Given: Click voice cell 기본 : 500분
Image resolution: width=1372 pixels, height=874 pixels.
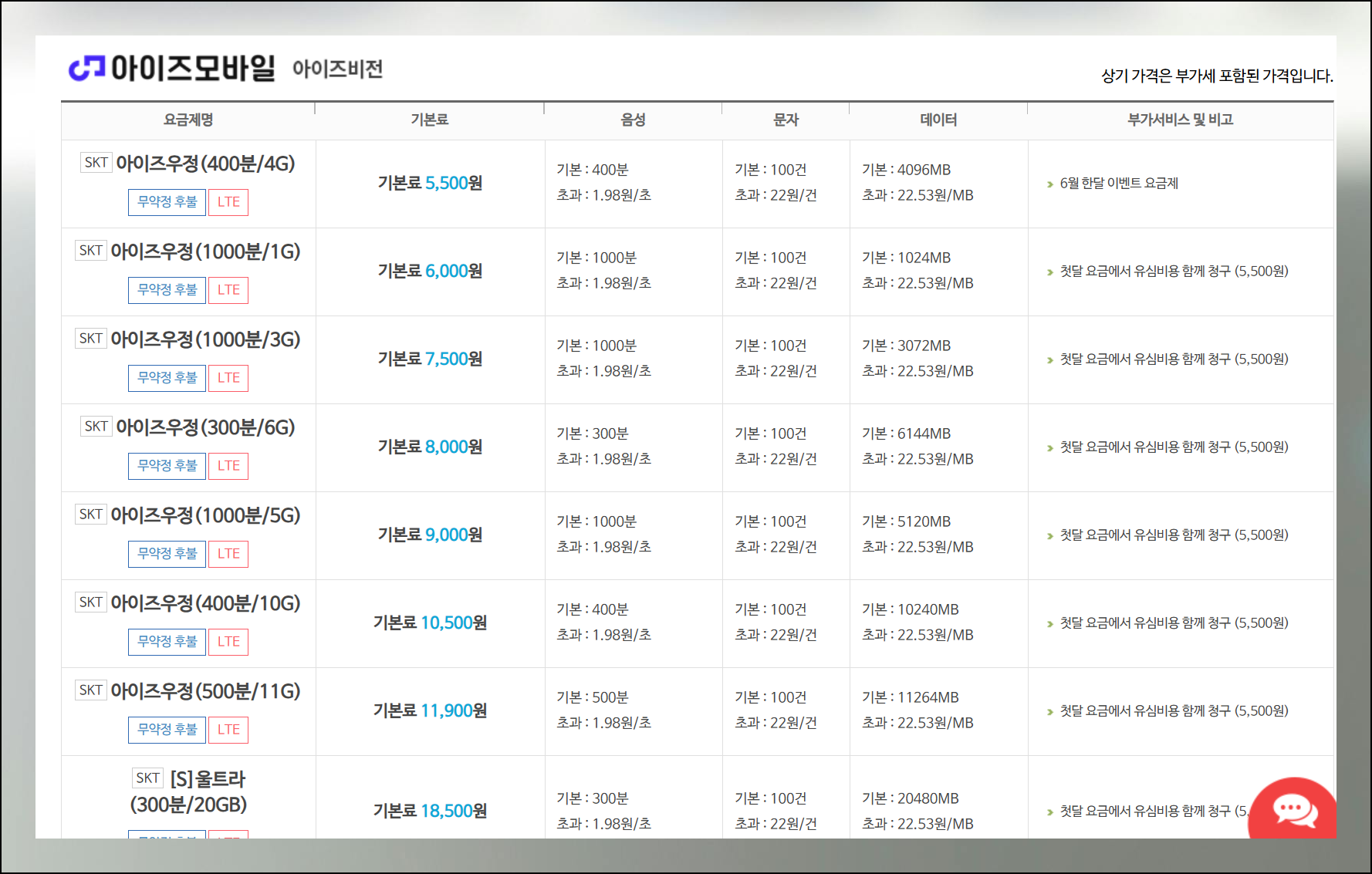Looking at the screenshot, I should (x=593, y=697).
